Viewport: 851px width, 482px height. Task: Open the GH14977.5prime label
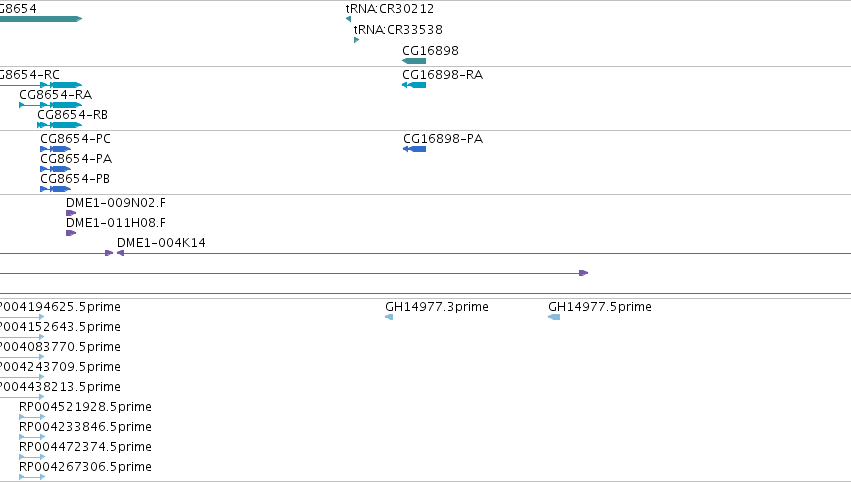[600, 307]
